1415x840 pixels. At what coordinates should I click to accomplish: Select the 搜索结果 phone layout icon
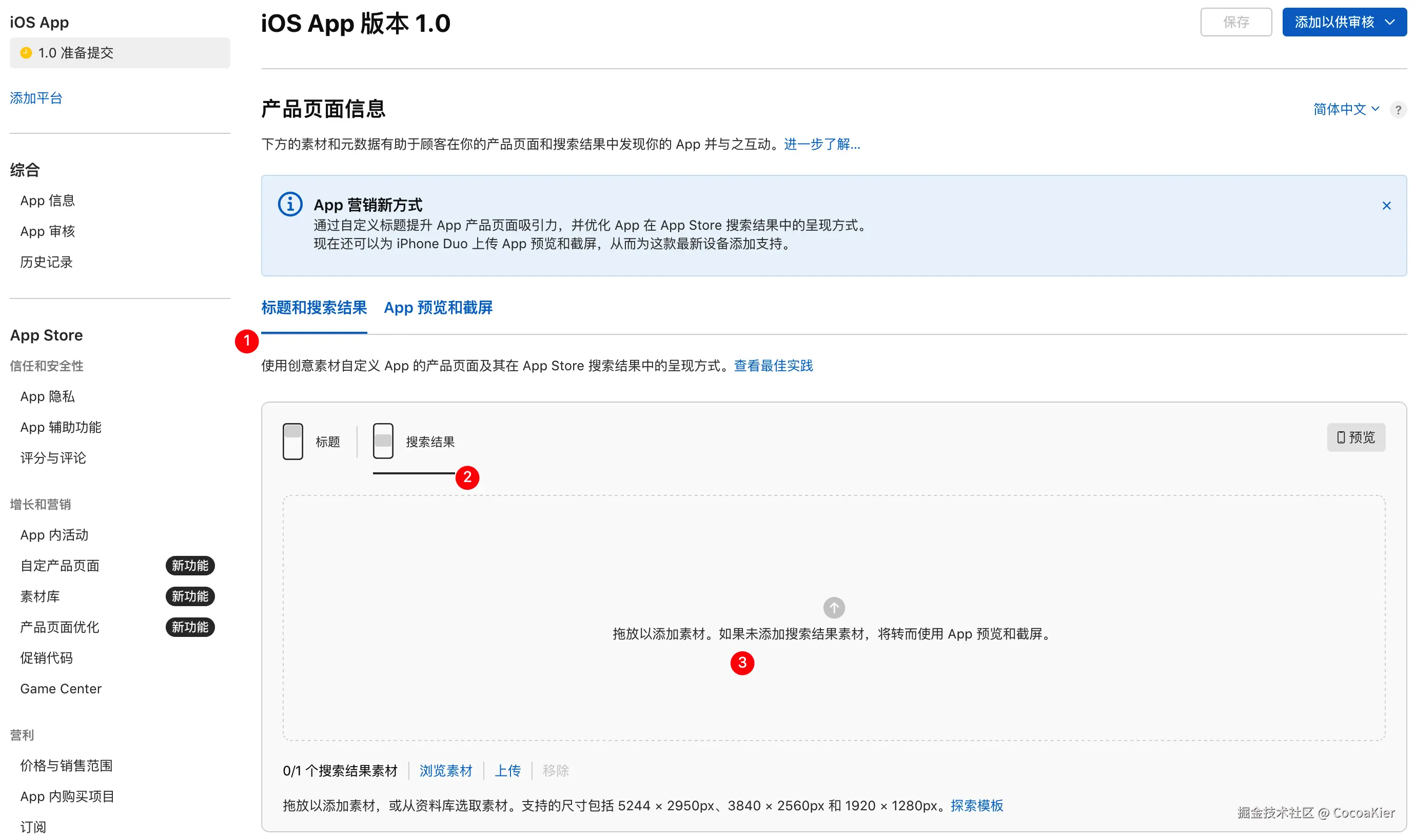click(383, 441)
